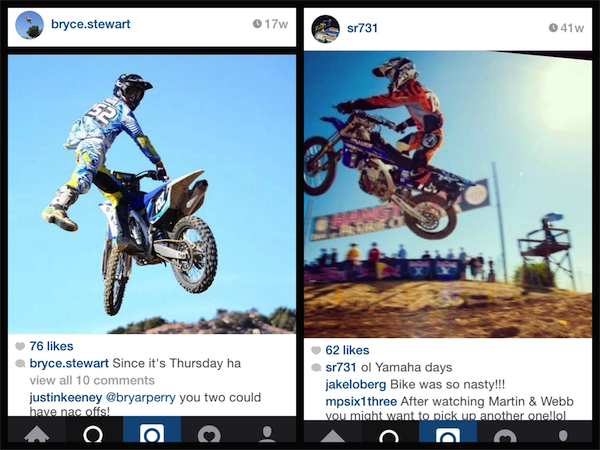Screen dimensions: 600x450
Task: Open profile tab in left screen
Action: pos(267,432)
